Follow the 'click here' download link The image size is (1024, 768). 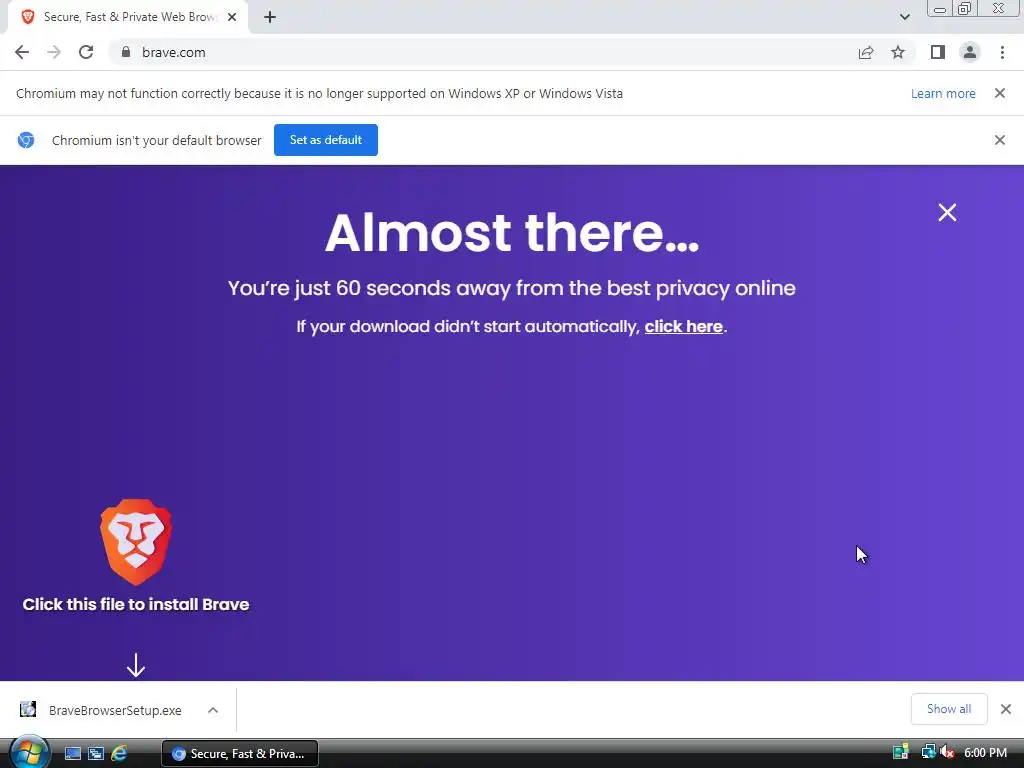(x=684, y=327)
